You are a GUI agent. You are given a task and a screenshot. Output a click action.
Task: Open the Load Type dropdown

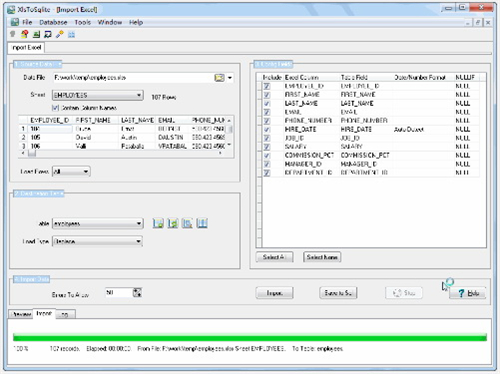coord(98,241)
